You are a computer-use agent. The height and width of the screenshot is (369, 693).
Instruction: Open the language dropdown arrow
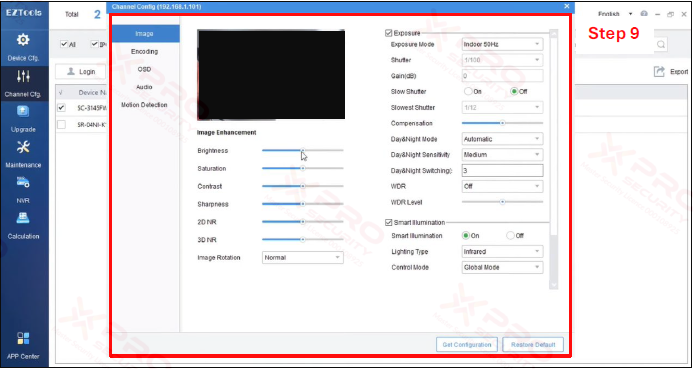pyautogui.click(x=631, y=14)
